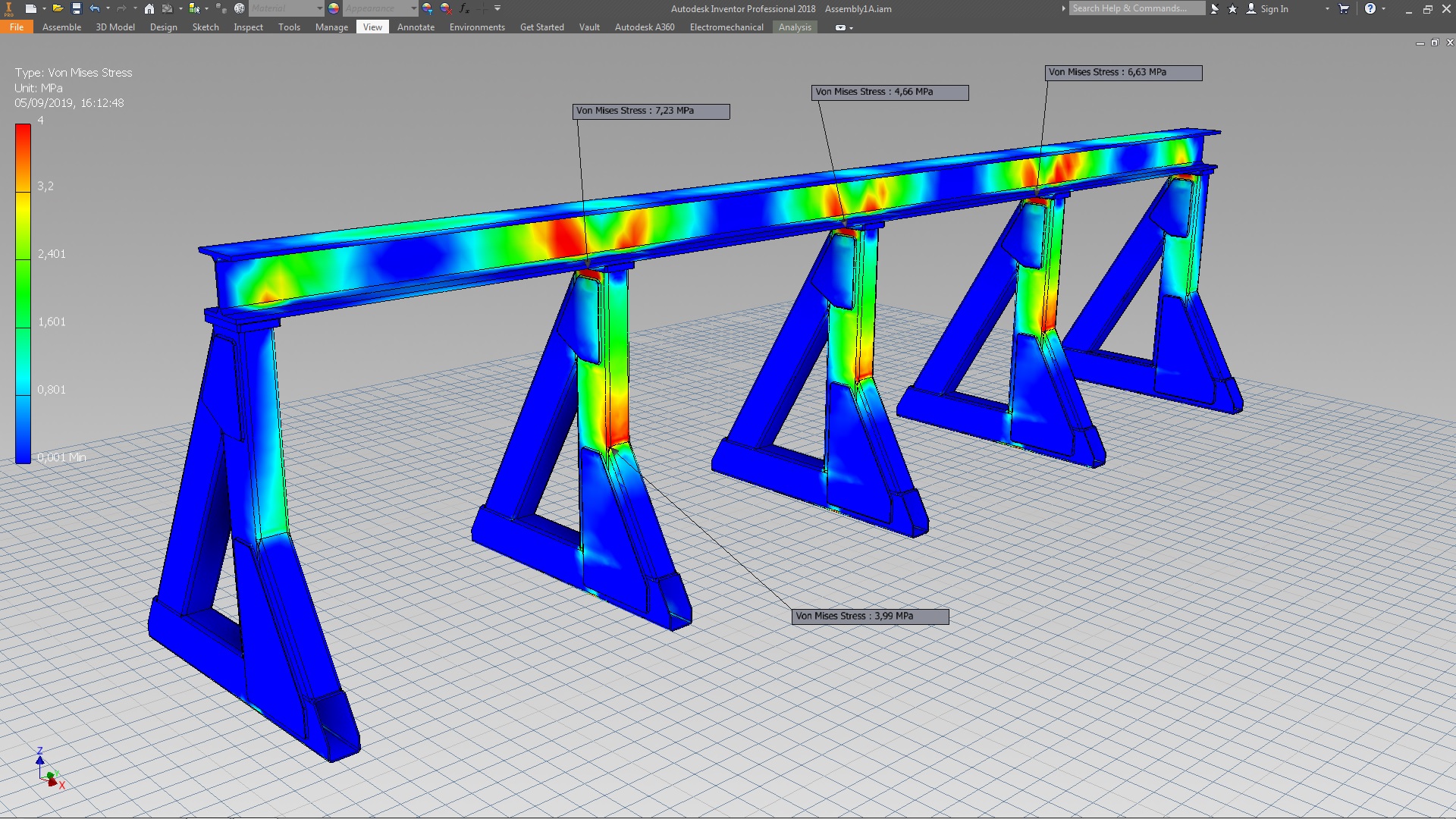The width and height of the screenshot is (1456, 819).
Task: Open the Autodesk App Store cart icon
Action: coord(1344,8)
